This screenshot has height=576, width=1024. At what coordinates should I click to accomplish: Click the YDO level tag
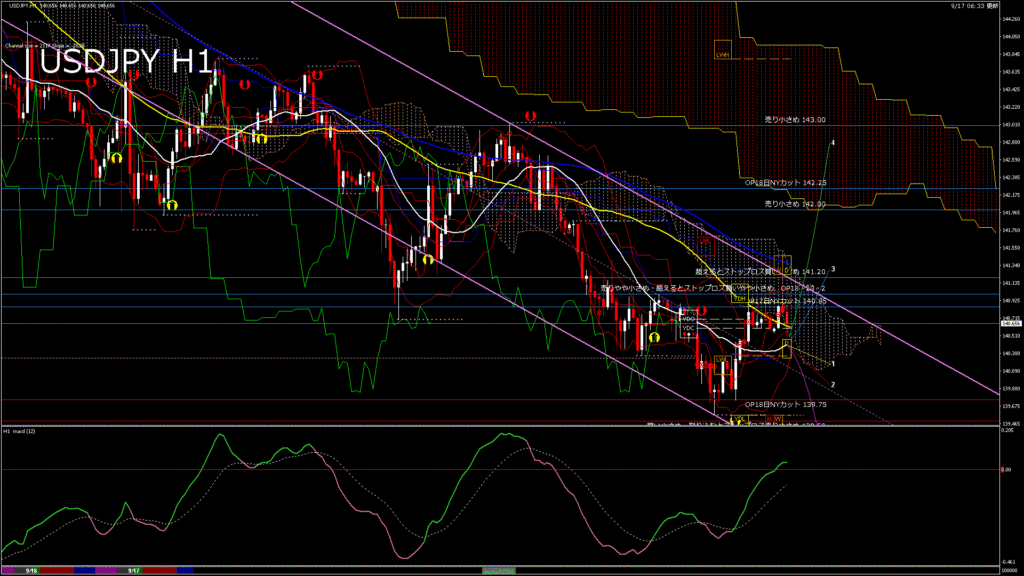pos(688,319)
